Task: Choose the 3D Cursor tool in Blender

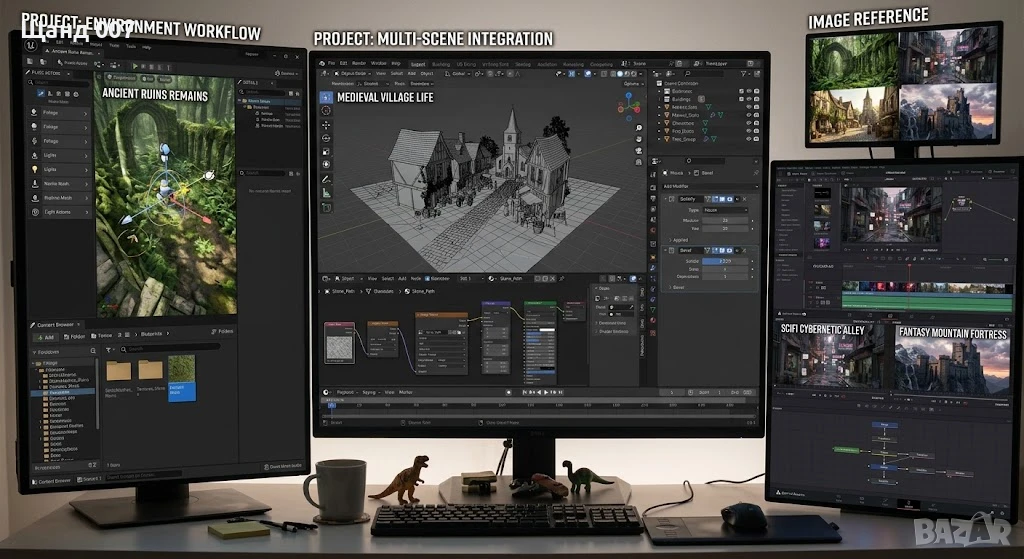Action: click(x=326, y=110)
